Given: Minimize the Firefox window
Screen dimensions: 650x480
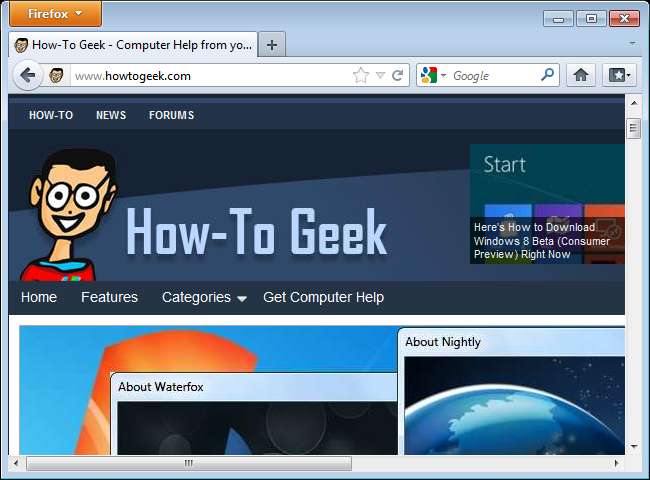Looking at the screenshot, I should click(558, 19).
